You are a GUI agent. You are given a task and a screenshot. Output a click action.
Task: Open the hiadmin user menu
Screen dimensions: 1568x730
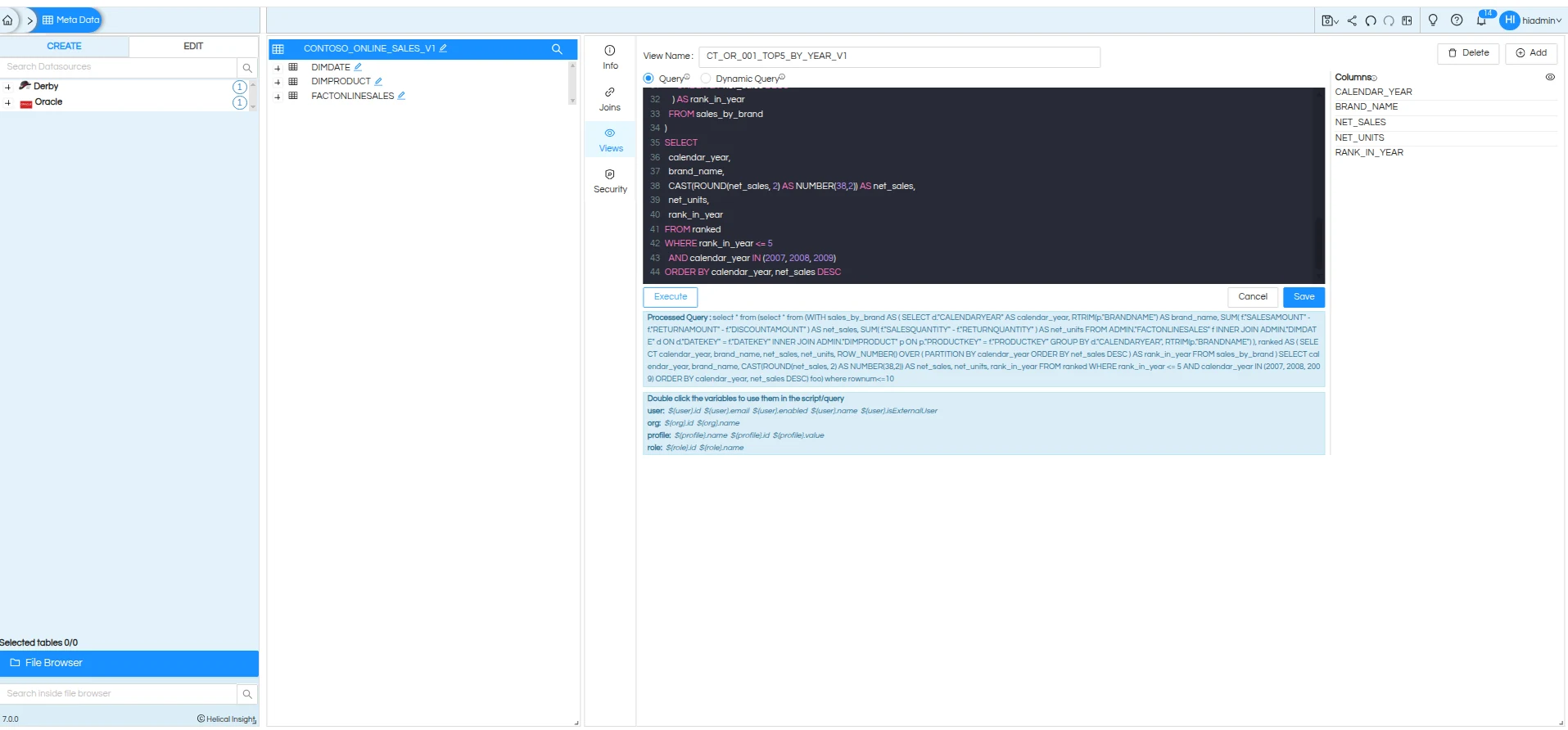point(1531,20)
